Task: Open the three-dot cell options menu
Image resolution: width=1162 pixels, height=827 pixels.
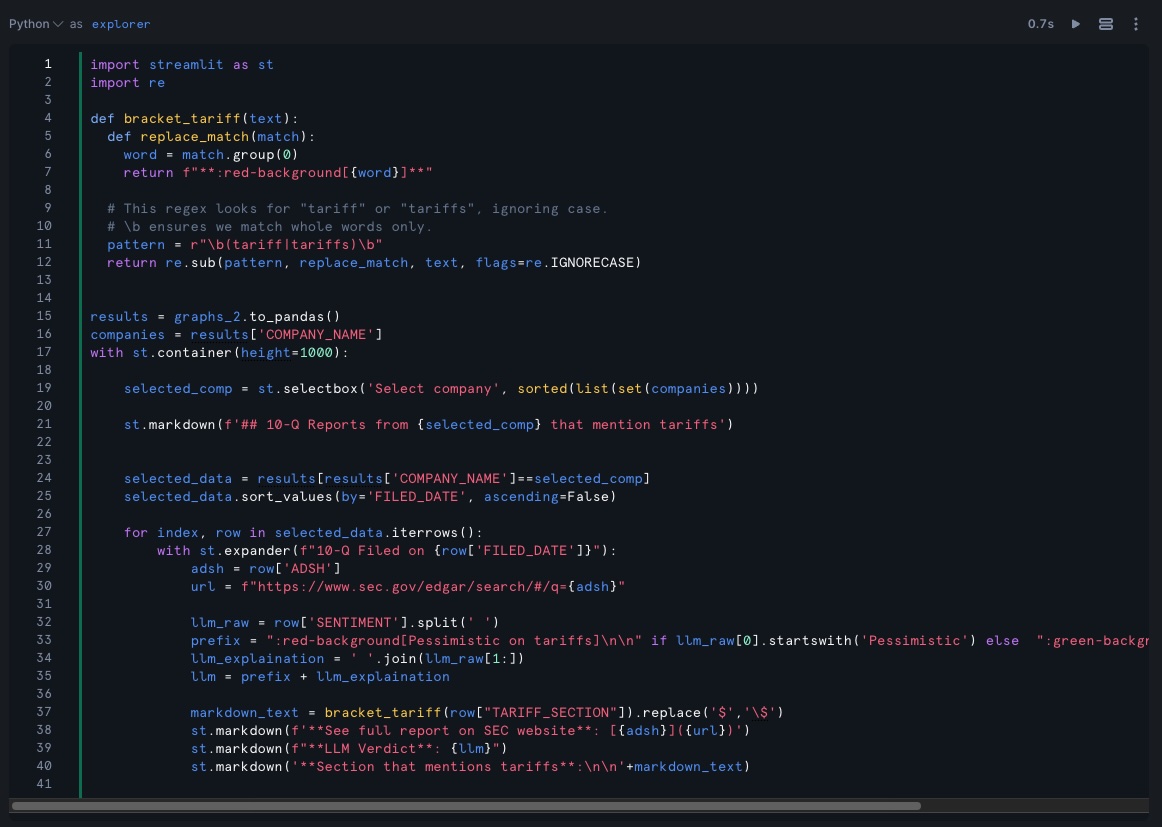Action: click(1136, 24)
